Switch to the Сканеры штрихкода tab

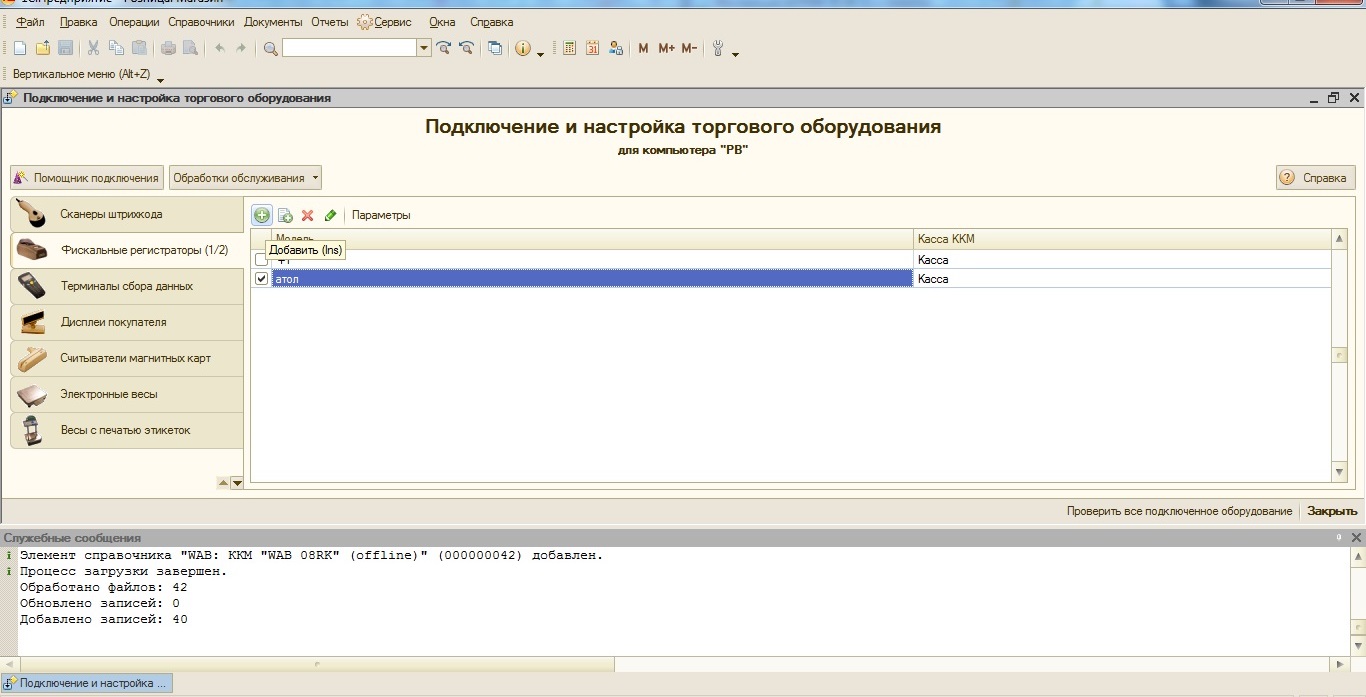coord(127,214)
